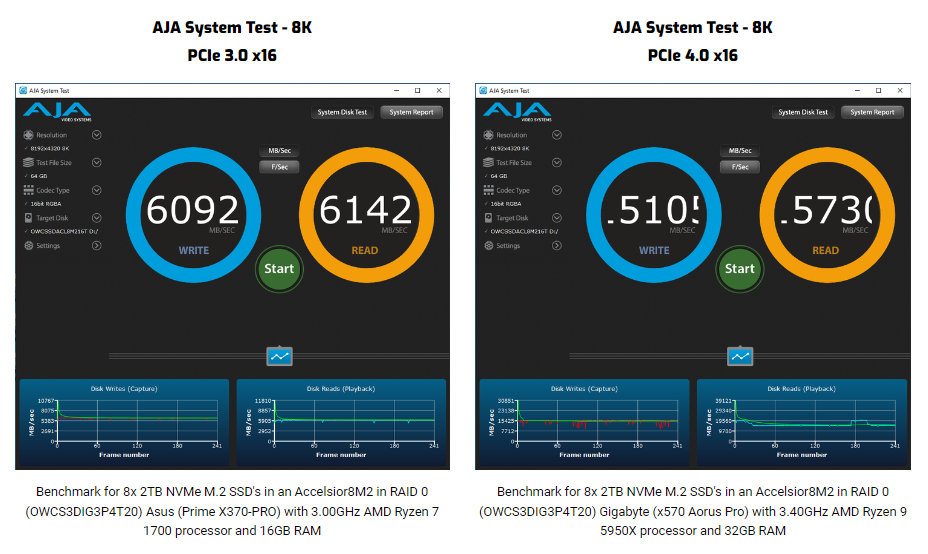The image size is (928, 554).
Task: Click orange READ gauge in PCIe 4.0 window
Action: pos(827,215)
